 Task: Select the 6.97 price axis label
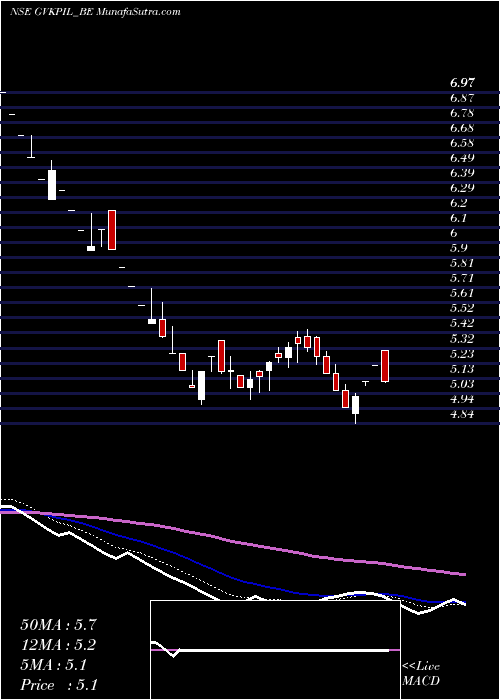tap(462, 83)
